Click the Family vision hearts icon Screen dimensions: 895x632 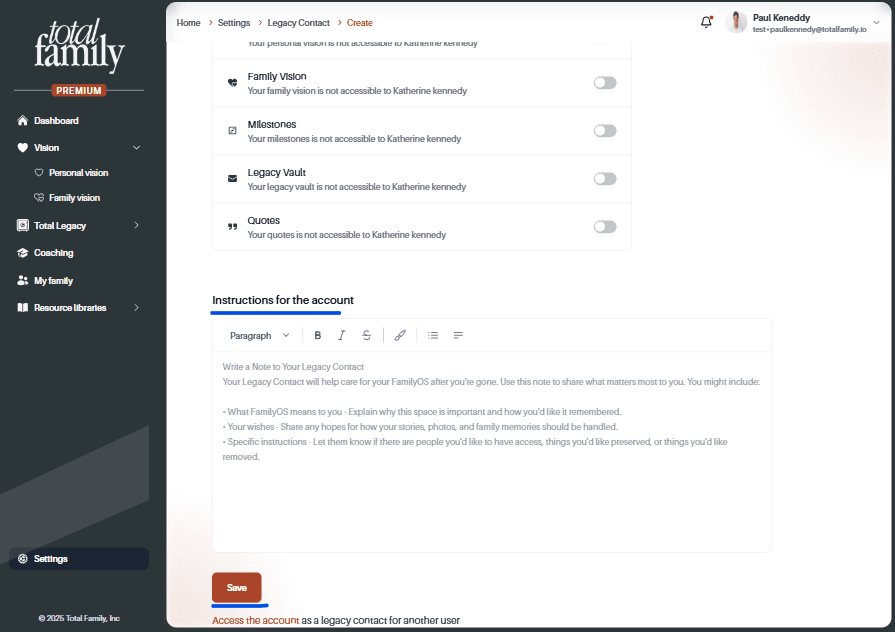pyautogui.click(x=39, y=198)
